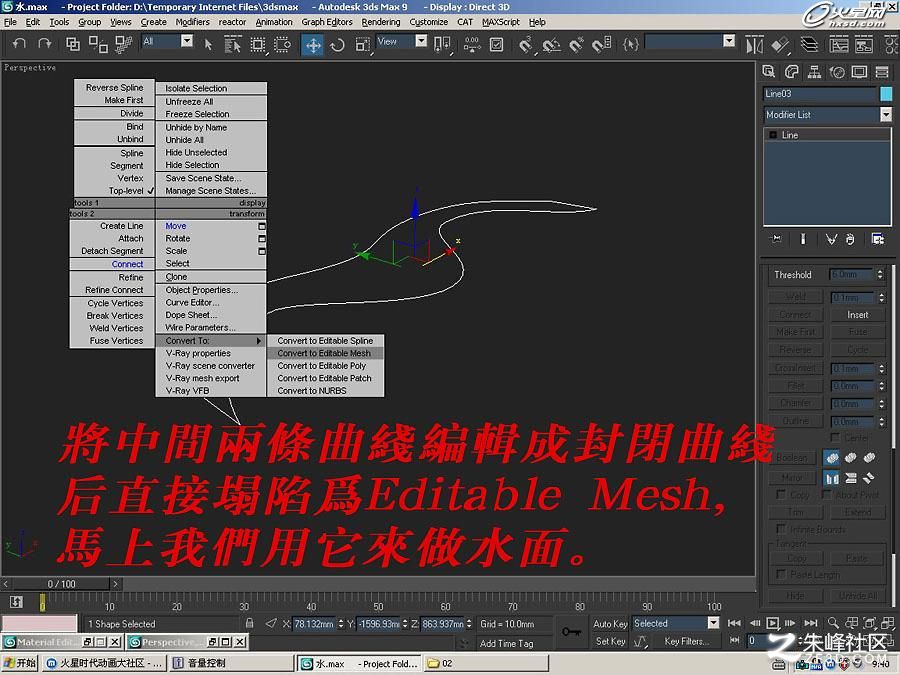Click the Redo arrow in the main toolbar

tap(44, 44)
